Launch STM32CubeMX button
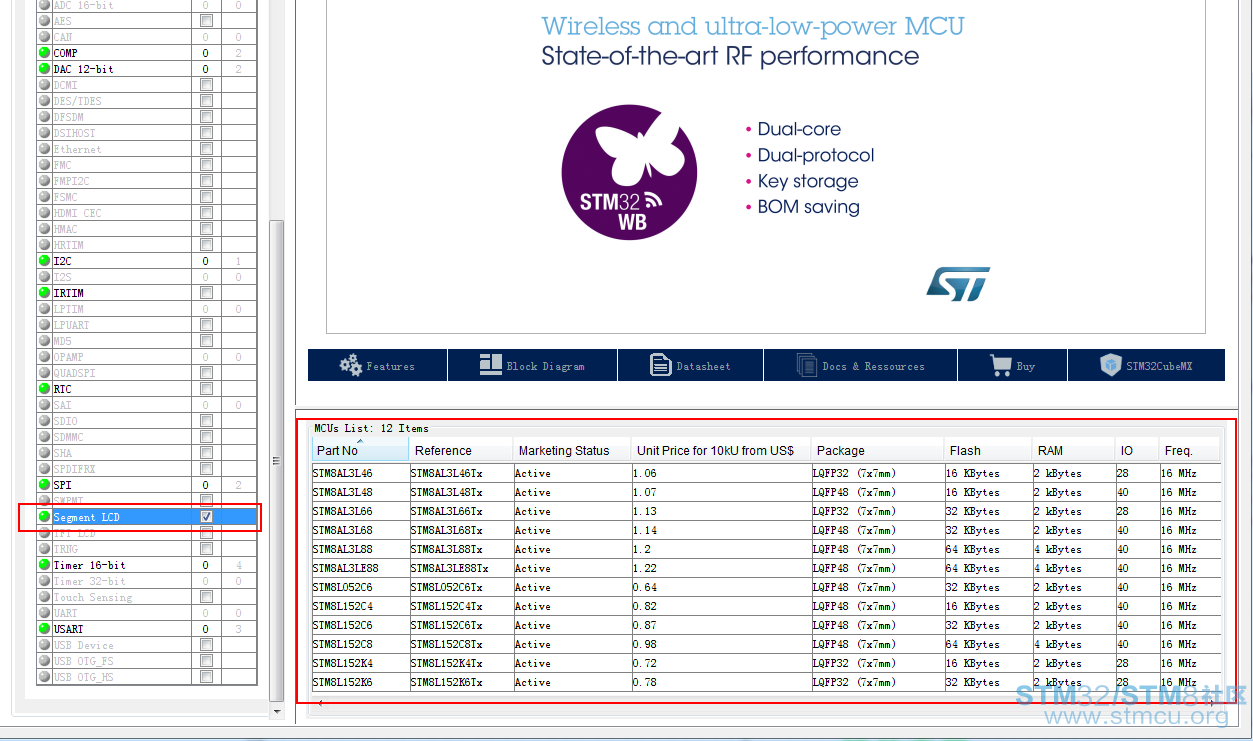The height and width of the screenshot is (741, 1253). tap(1146, 365)
